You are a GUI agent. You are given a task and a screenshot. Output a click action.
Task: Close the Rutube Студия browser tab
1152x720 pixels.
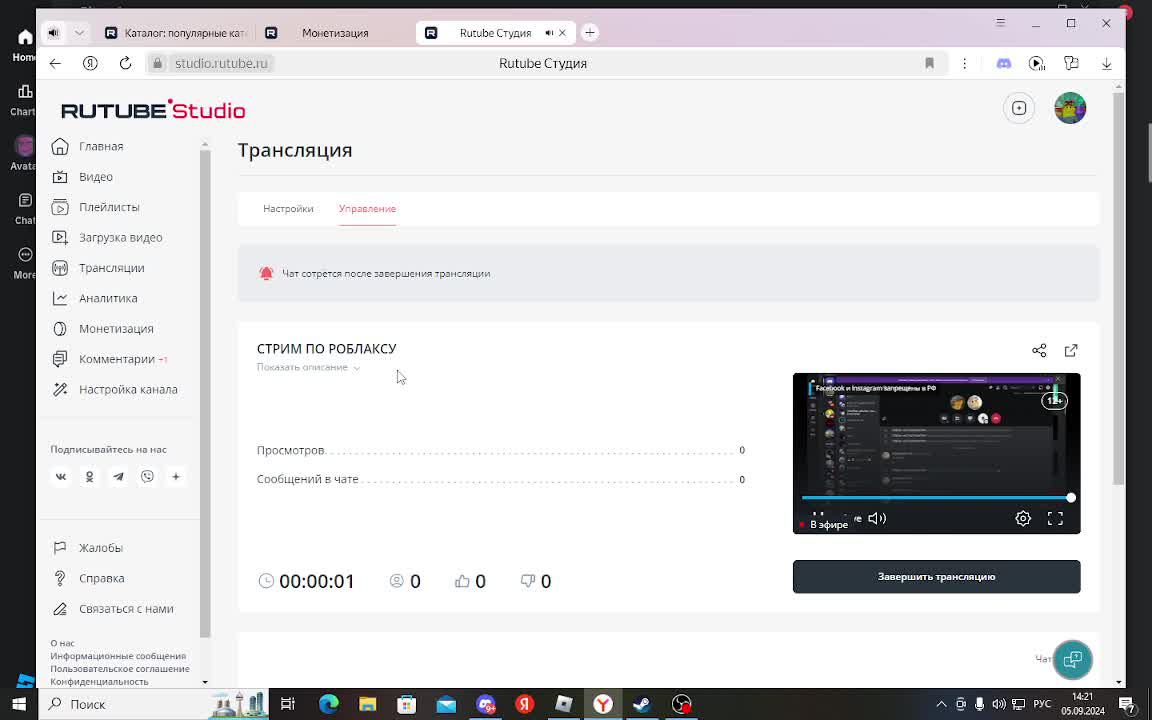[x=563, y=33]
